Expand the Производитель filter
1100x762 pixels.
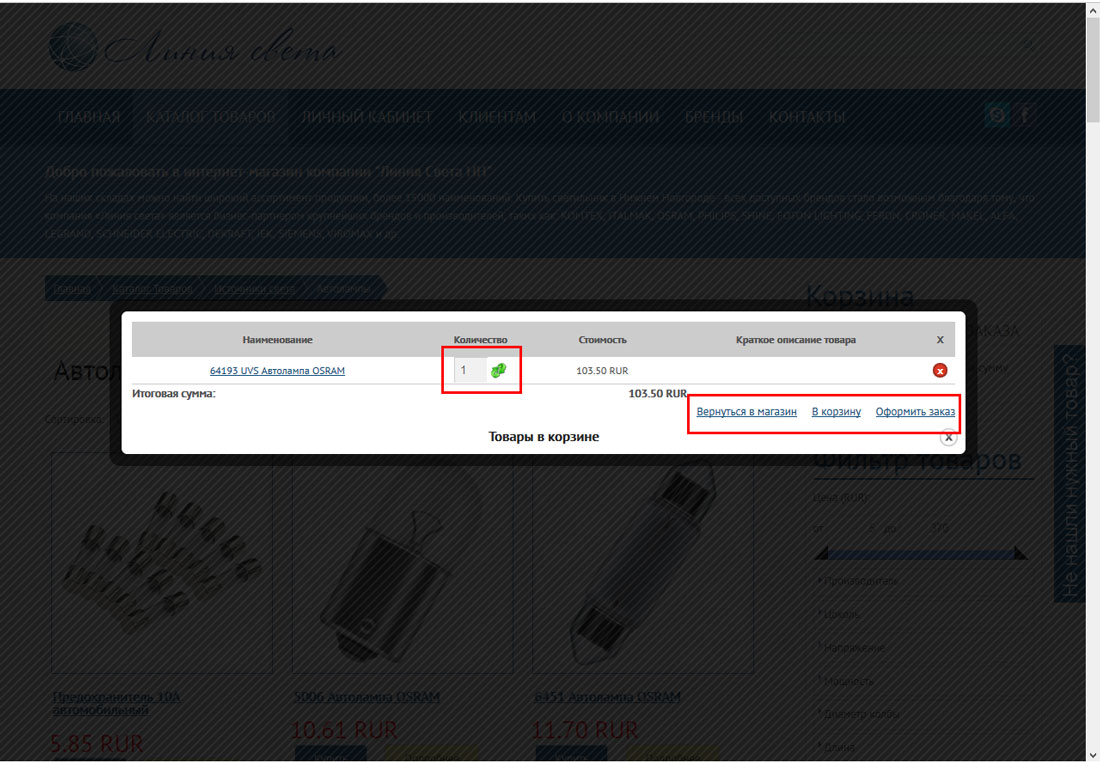tap(857, 581)
